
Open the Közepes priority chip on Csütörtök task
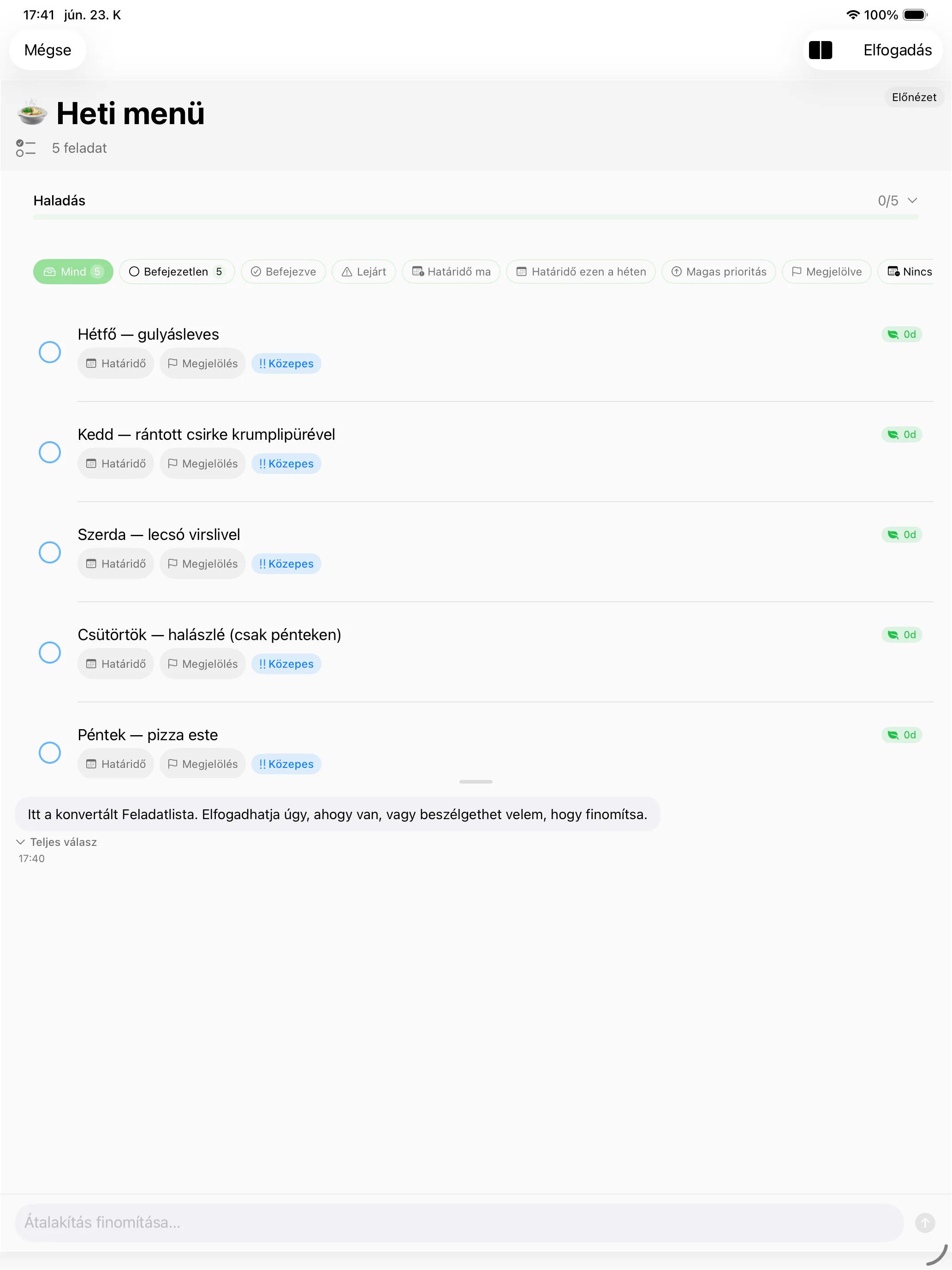(286, 664)
